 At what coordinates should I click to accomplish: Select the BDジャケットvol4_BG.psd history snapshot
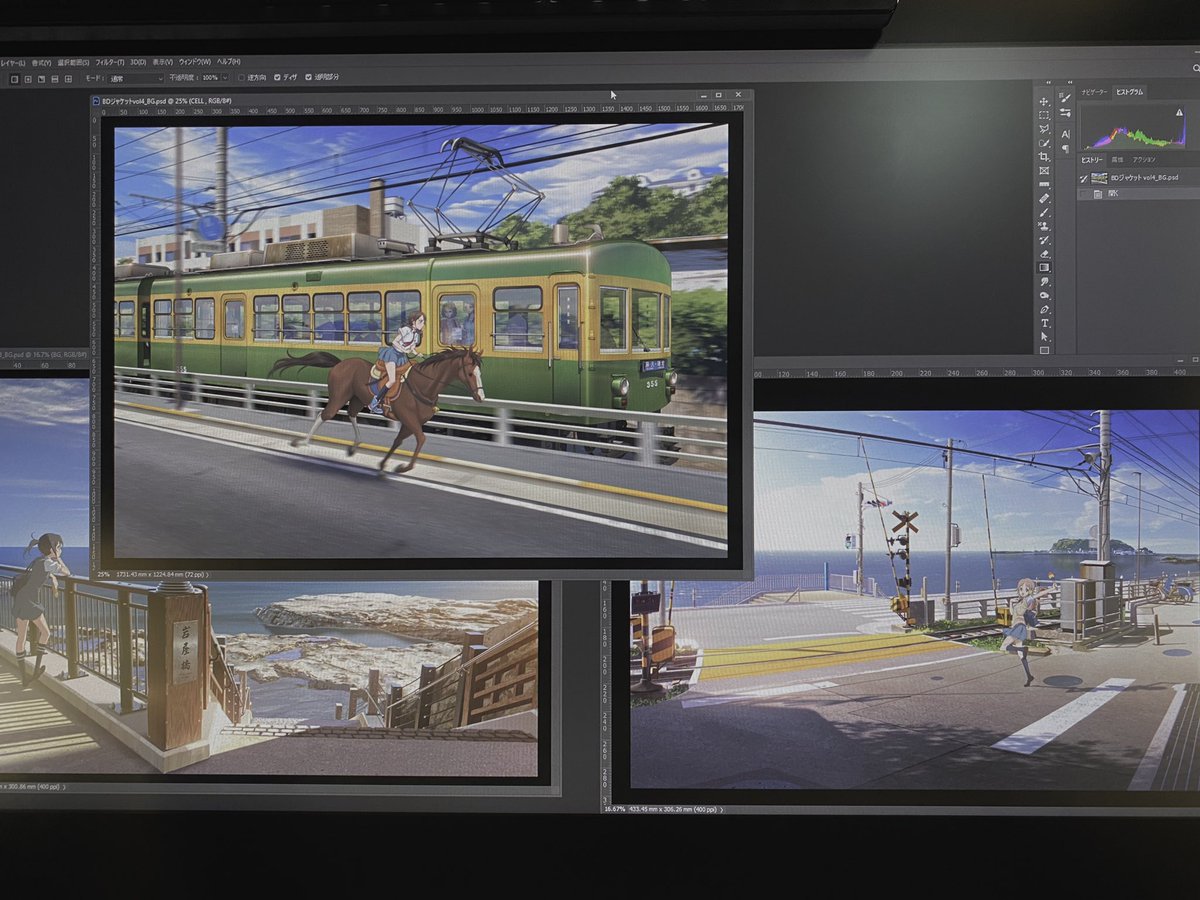coord(1139,178)
